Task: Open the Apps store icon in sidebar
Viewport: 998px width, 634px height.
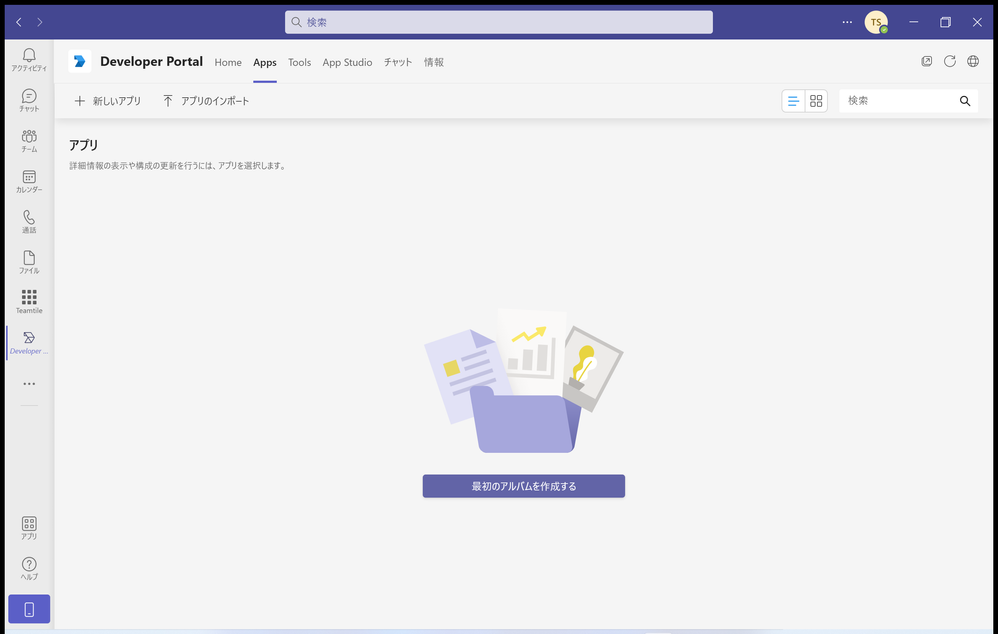Action: point(29,528)
